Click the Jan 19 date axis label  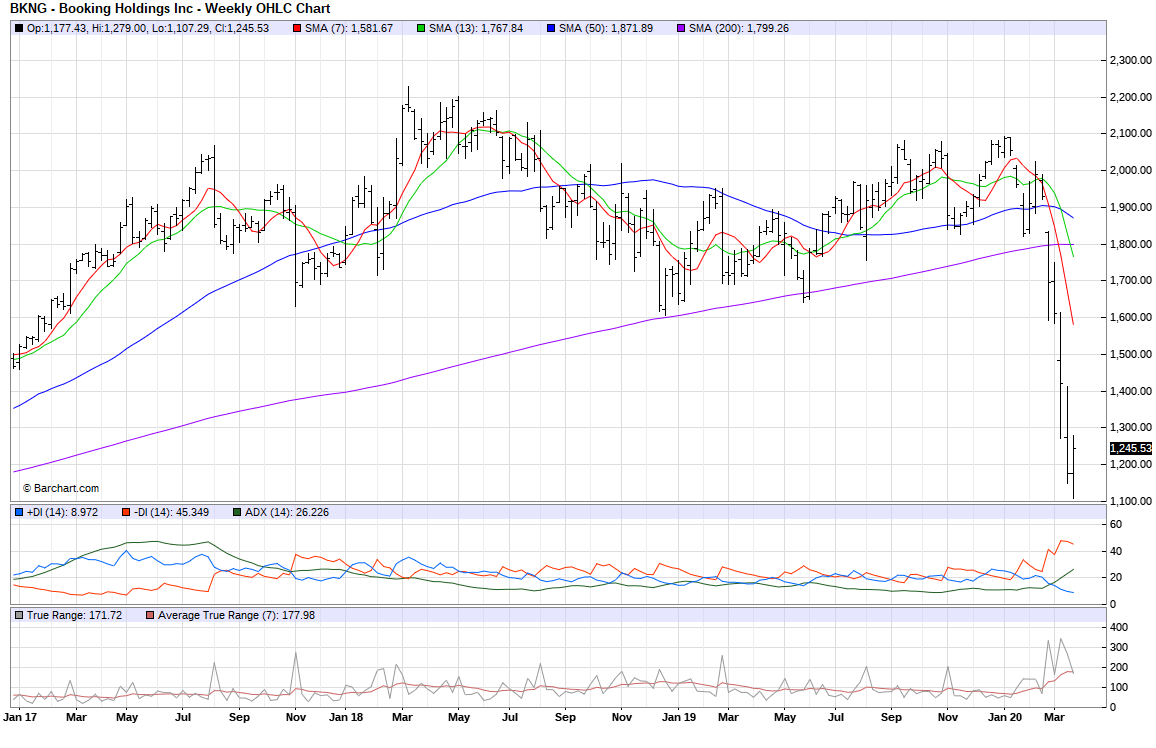679,717
